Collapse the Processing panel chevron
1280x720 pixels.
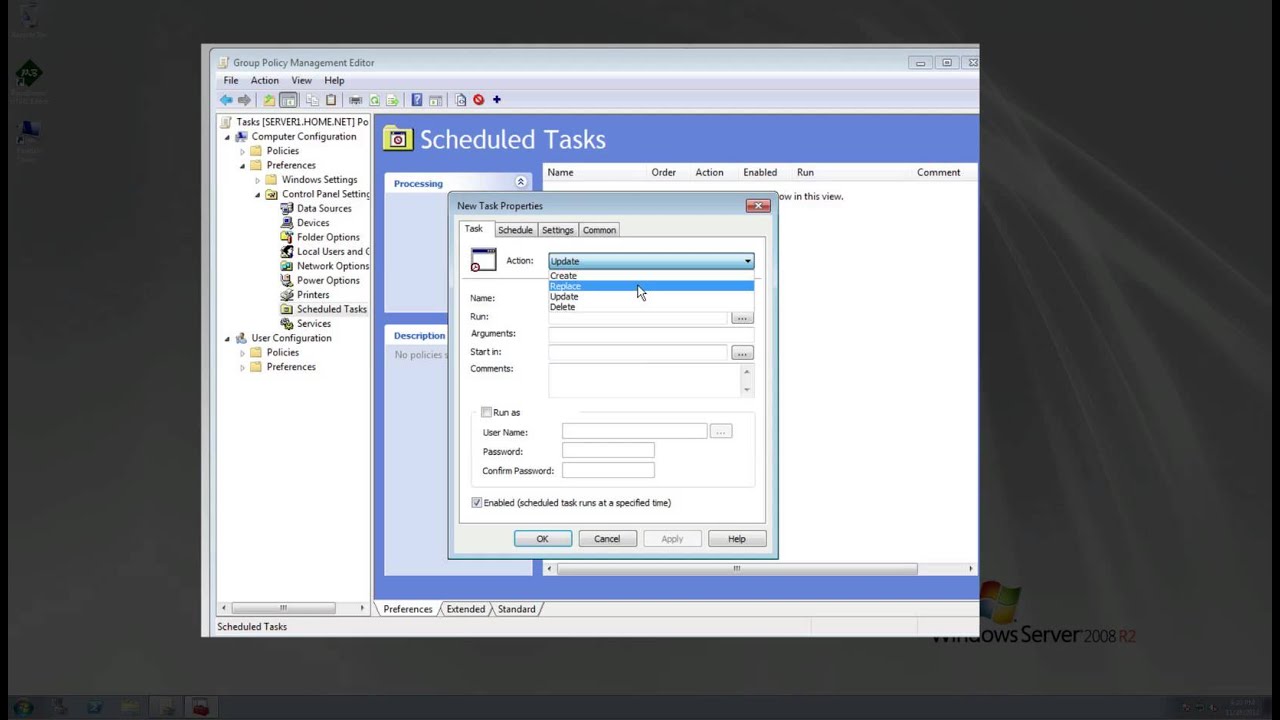tap(521, 182)
